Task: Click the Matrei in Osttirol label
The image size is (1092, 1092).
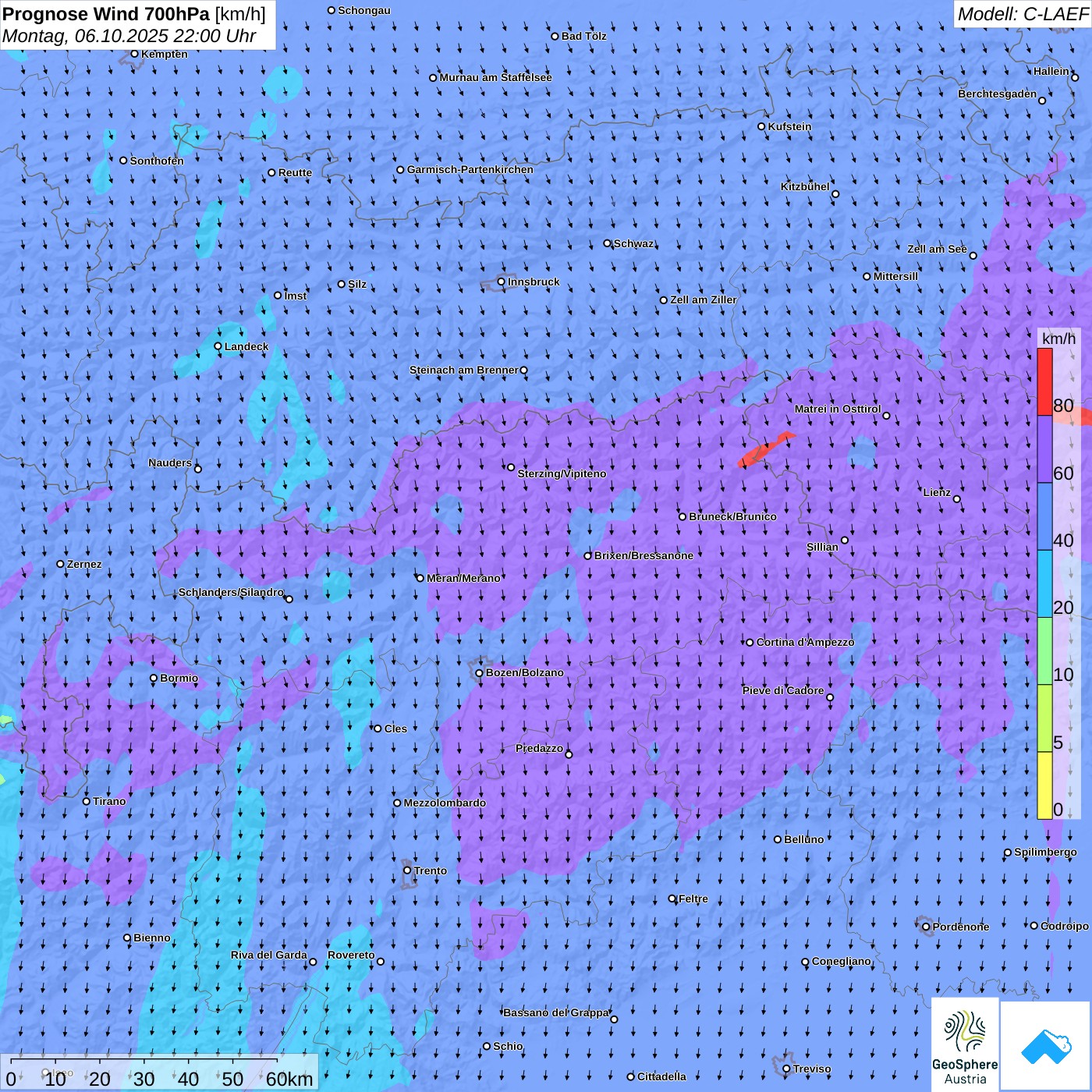Action: pos(838,409)
